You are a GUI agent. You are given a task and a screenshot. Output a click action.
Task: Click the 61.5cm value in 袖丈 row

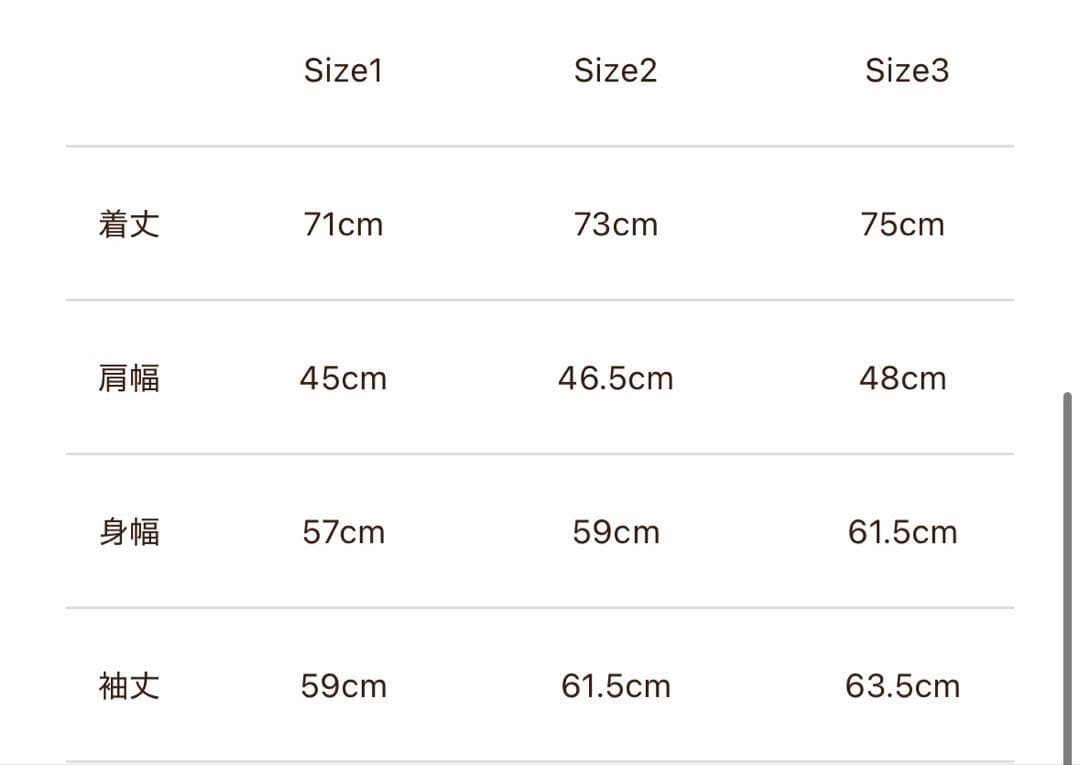click(615, 686)
